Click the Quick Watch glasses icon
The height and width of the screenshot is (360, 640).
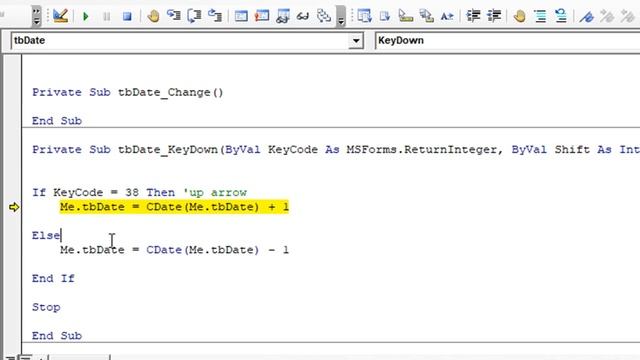click(x=303, y=16)
